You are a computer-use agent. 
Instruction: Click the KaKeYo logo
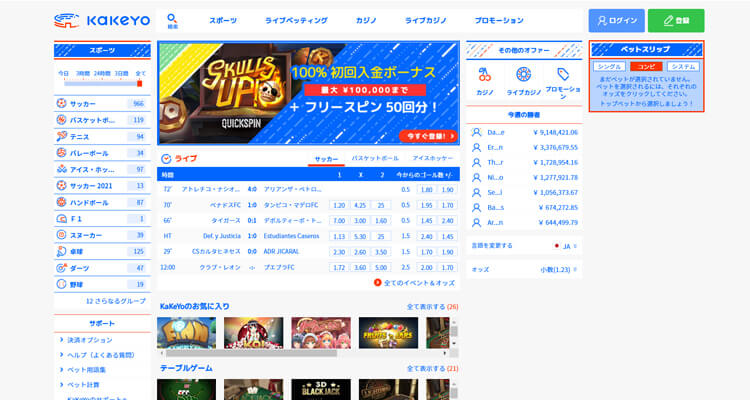click(x=102, y=21)
